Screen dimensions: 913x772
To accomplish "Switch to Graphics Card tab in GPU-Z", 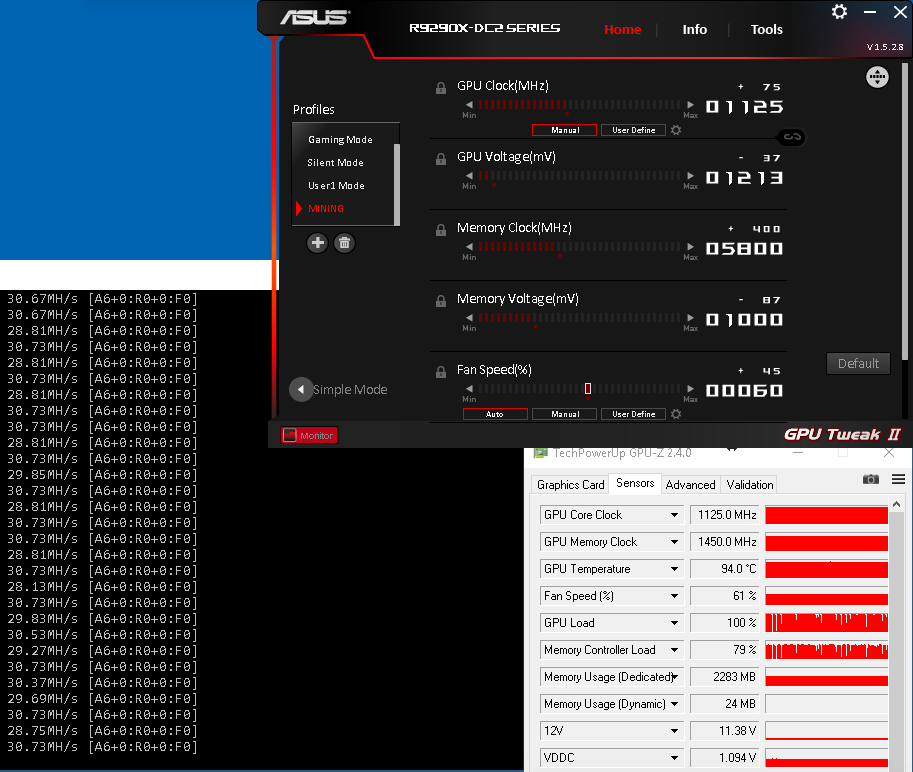I will [x=570, y=484].
